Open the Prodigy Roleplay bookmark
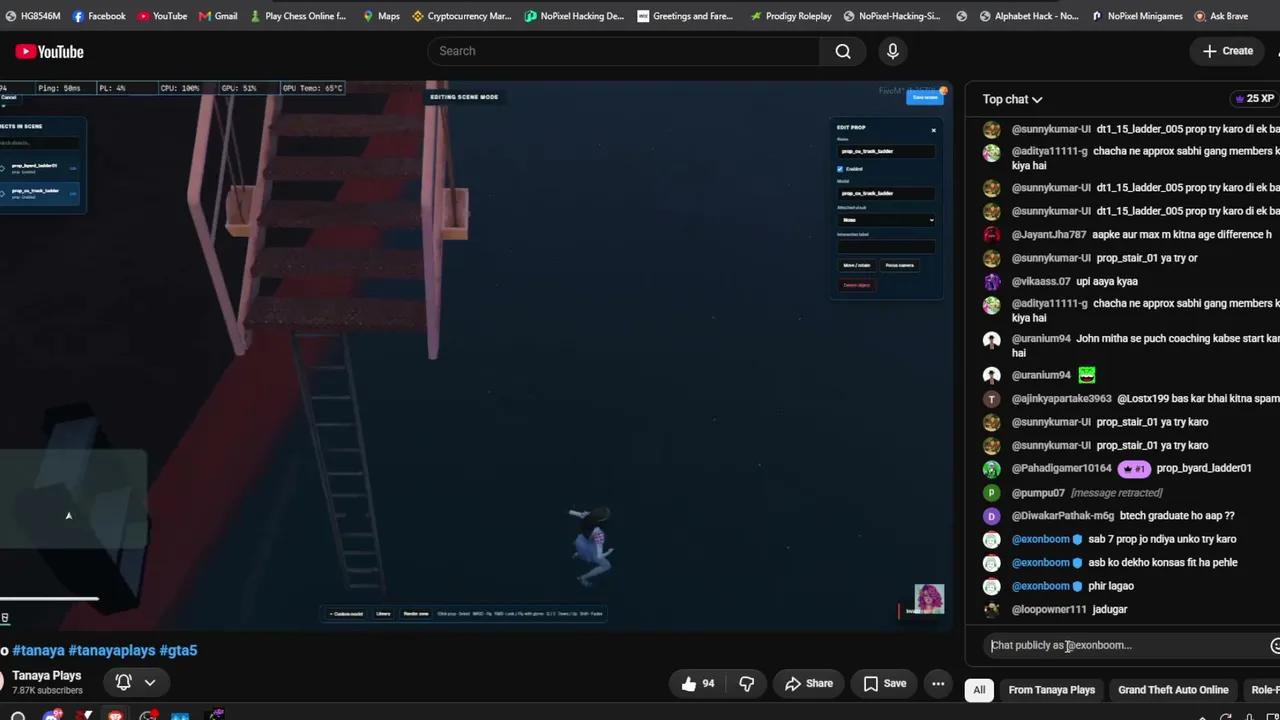This screenshot has height=720, width=1280. pos(791,16)
